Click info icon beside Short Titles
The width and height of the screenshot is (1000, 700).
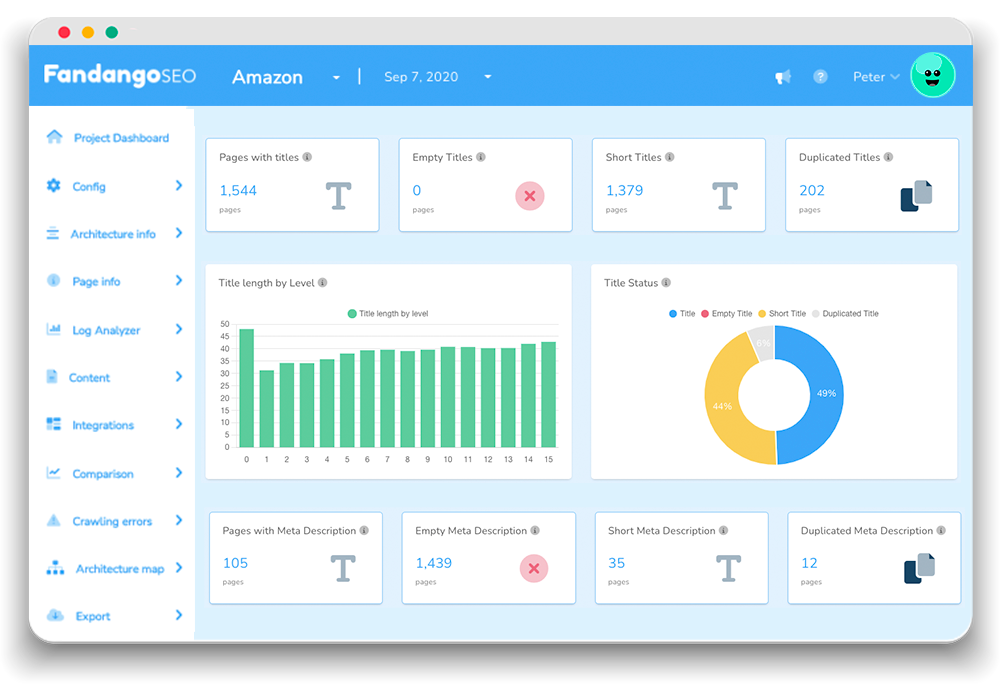(670, 157)
